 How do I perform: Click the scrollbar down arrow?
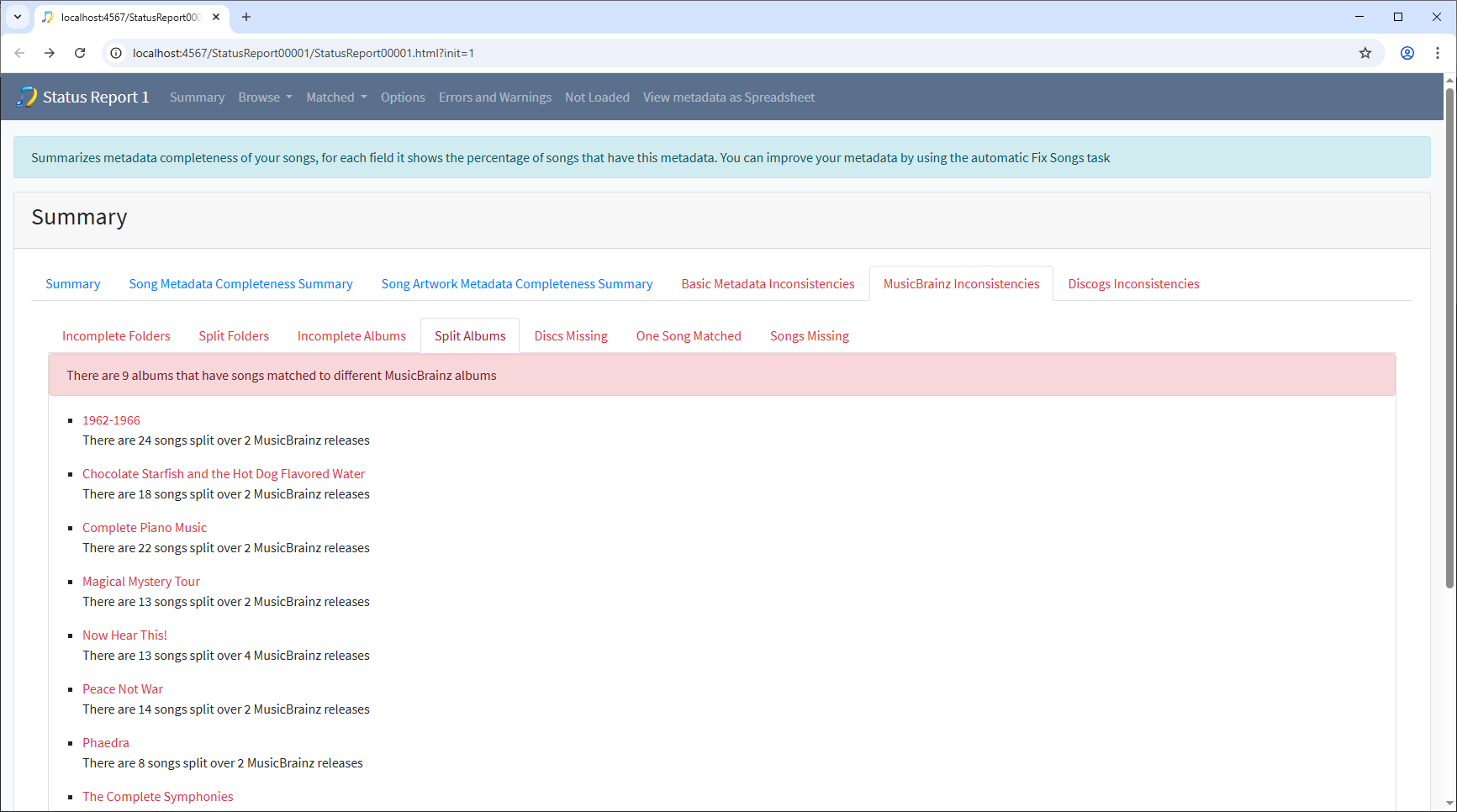[x=1450, y=804]
